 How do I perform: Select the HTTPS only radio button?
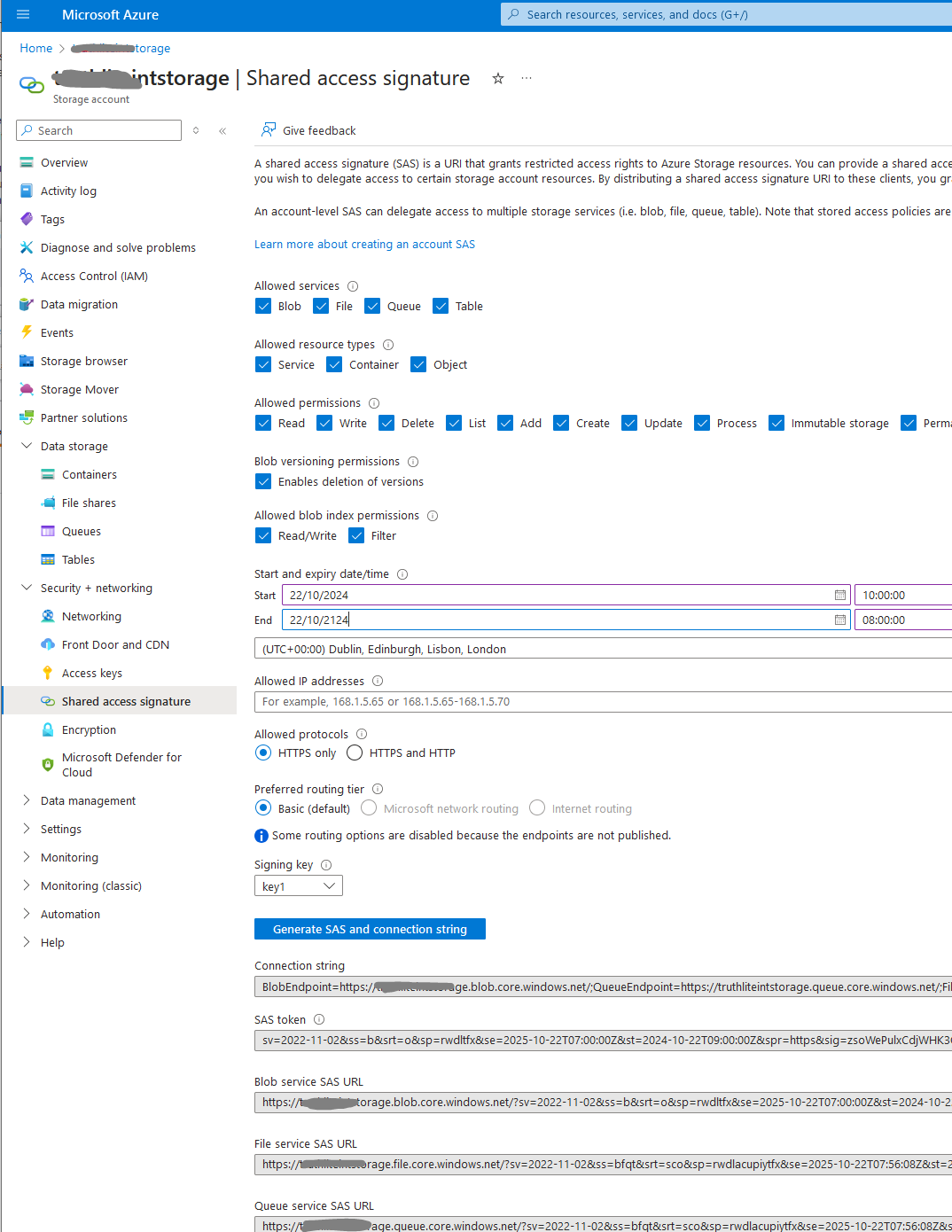point(263,752)
